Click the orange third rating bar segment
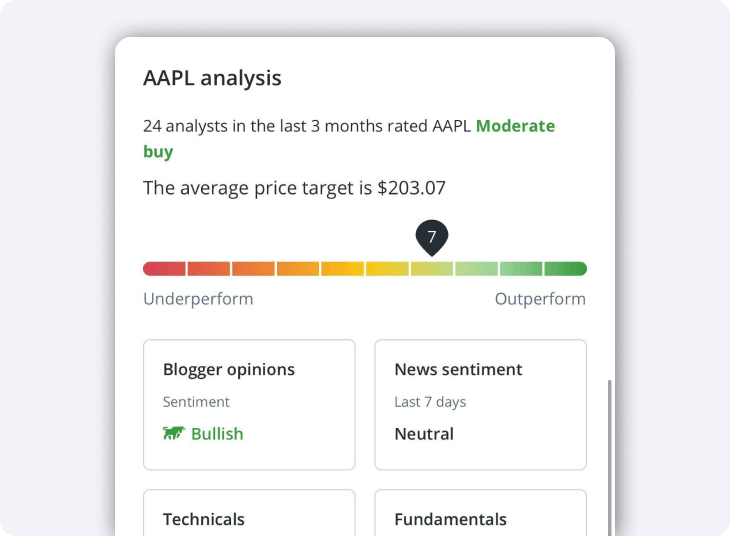730x536 pixels. 254,269
